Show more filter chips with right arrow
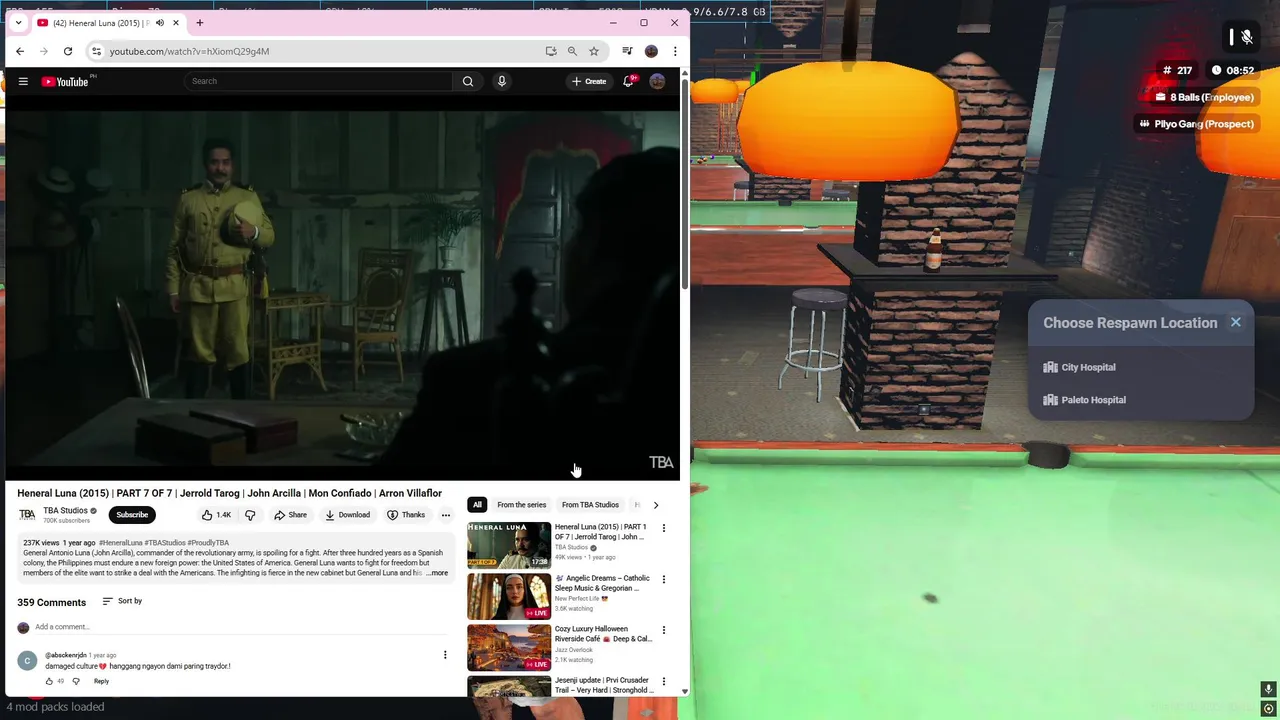Screen dimensions: 1280x720 point(656,505)
